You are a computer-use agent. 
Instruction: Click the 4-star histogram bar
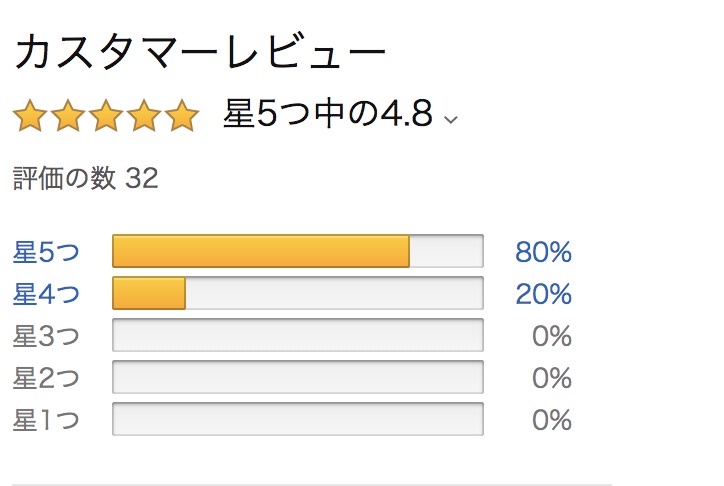tap(298, 293)
